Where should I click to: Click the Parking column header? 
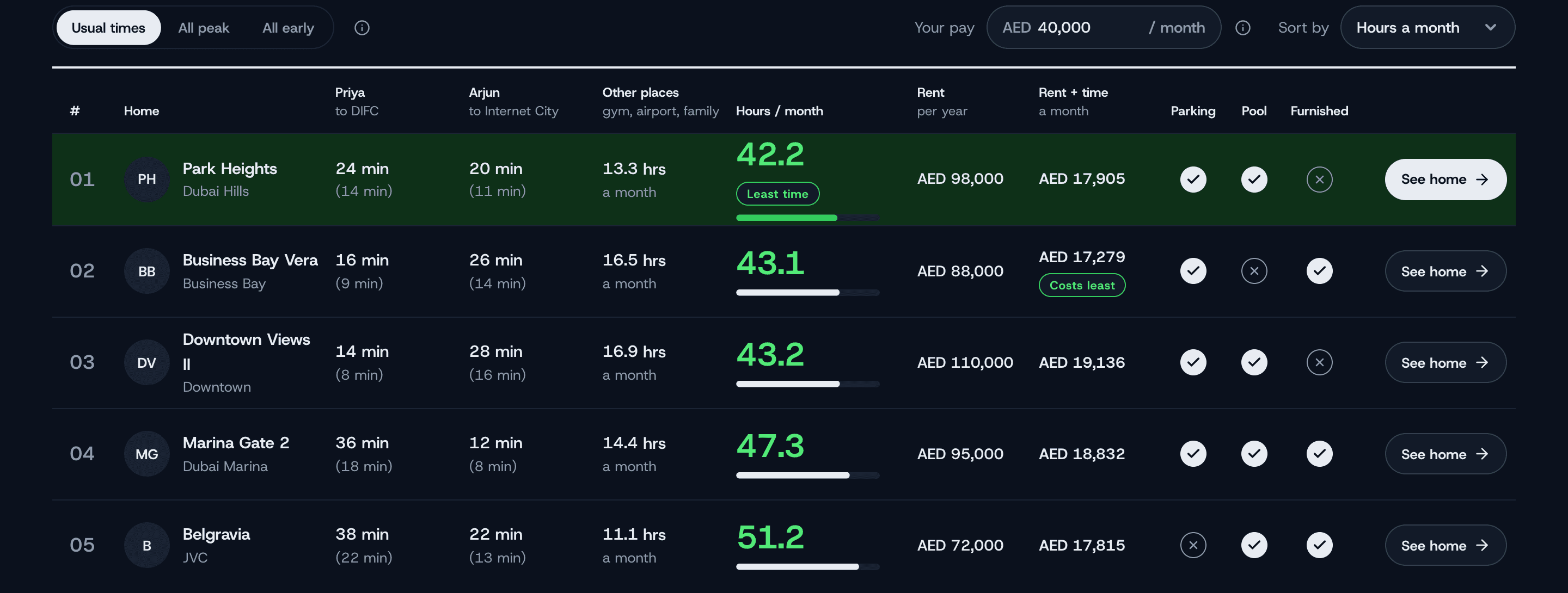[1192, 112]
